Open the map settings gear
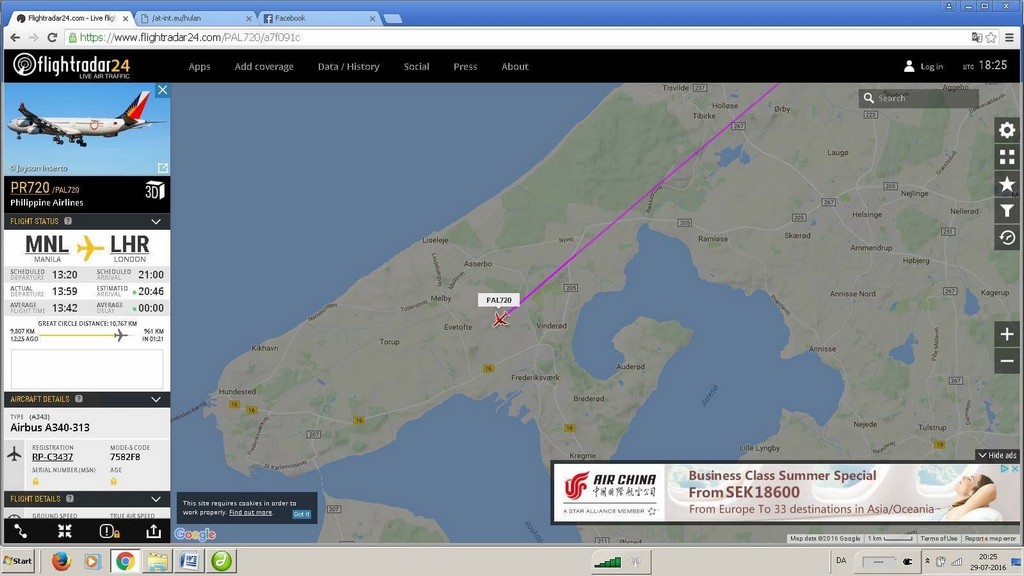This screenshot has width=1024, height=576. click(1006, 130)
